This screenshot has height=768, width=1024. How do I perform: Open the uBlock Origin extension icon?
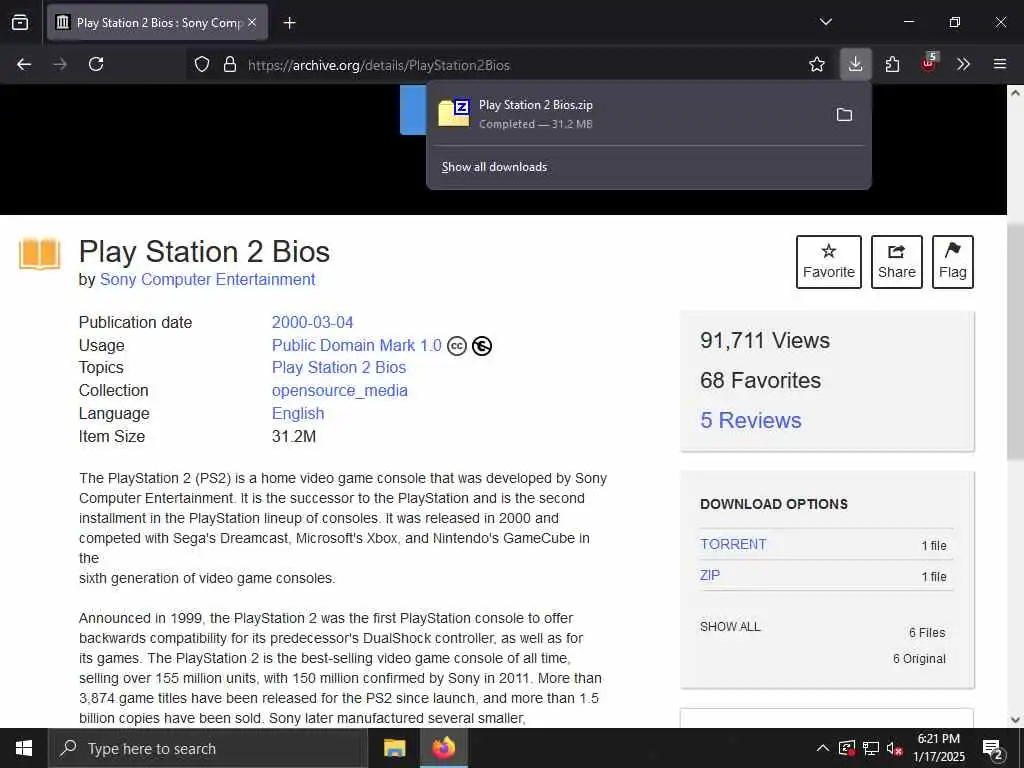[x=929, y=63]
